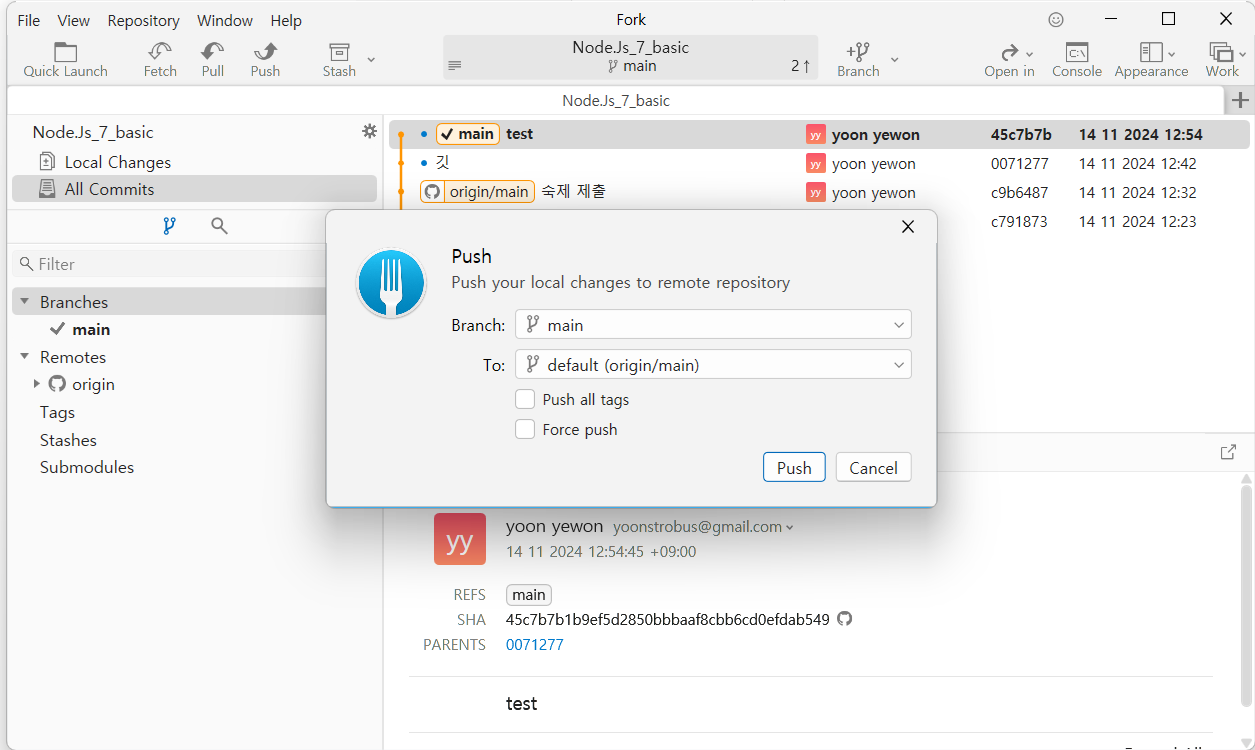Close the Push dialog with X

908,227
